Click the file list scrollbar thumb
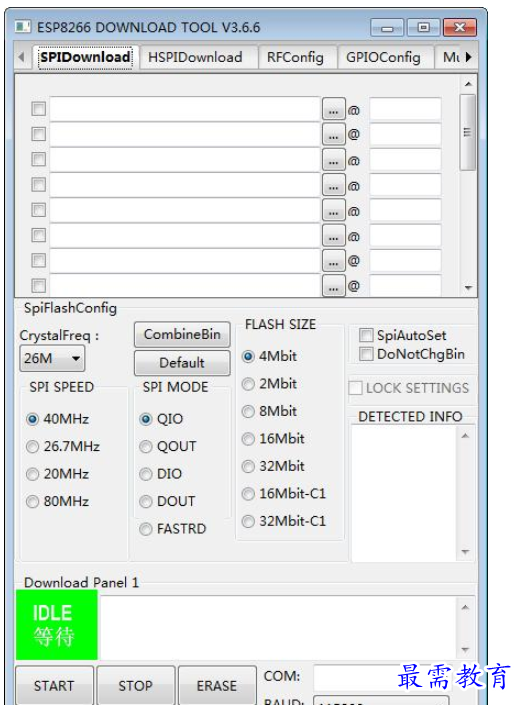This screenshot has height=708, width=519. point(468,132)
